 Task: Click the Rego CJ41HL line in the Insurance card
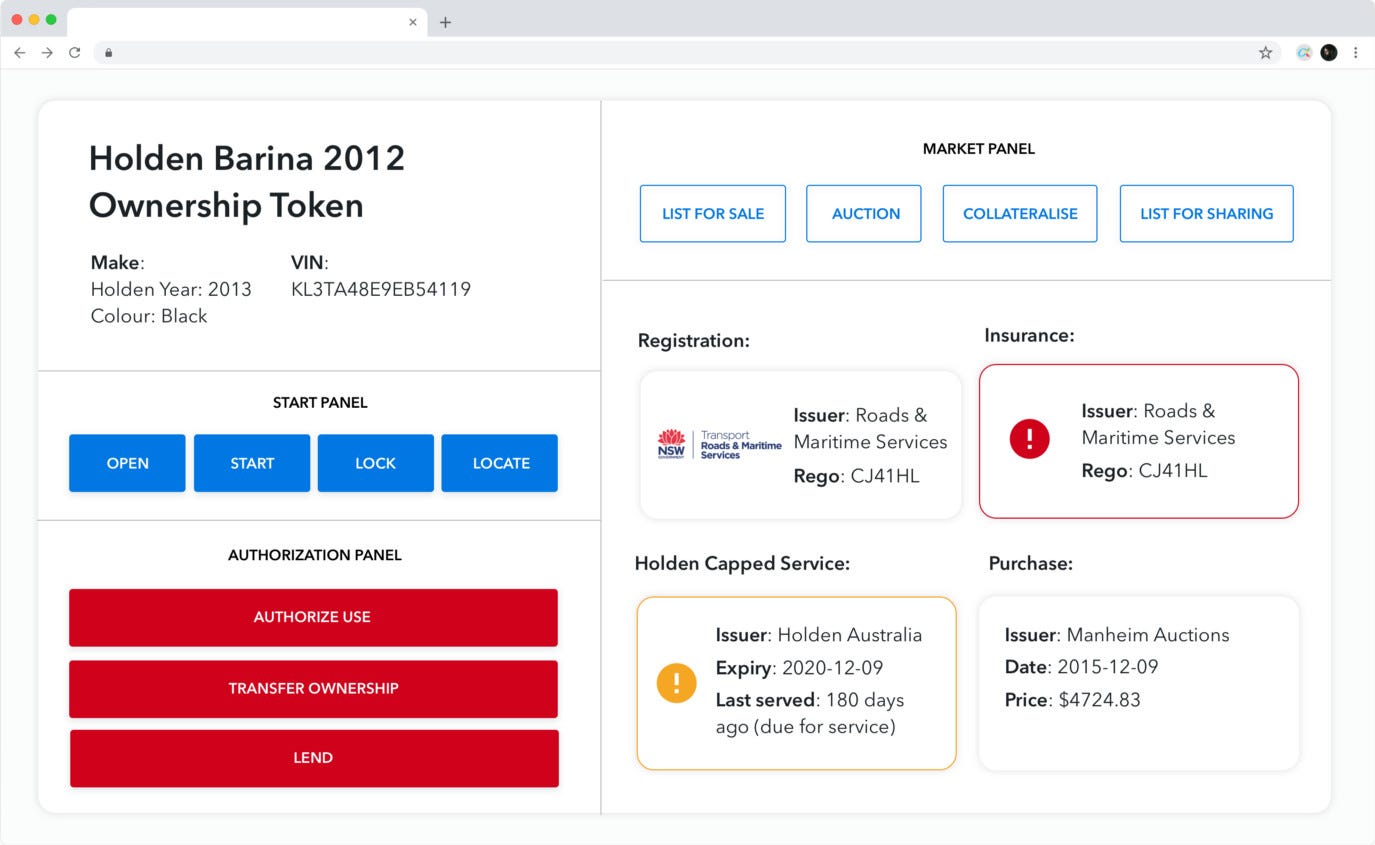(x=1144, y=471)
